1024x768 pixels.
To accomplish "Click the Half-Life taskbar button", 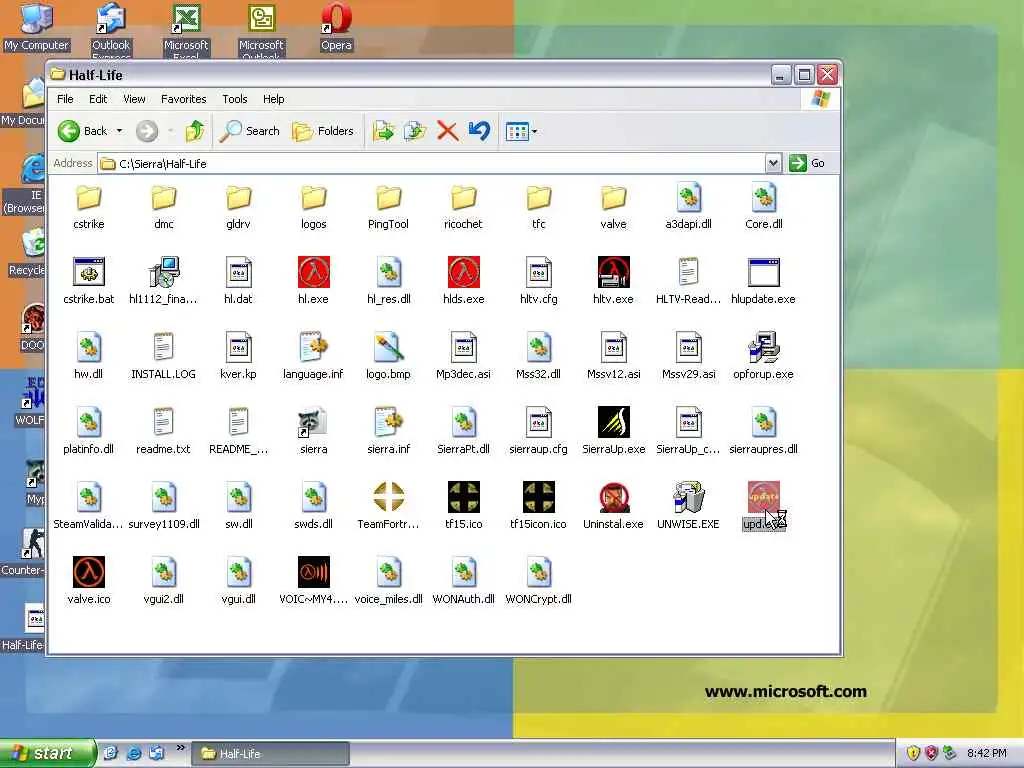I will pos(270,754).
